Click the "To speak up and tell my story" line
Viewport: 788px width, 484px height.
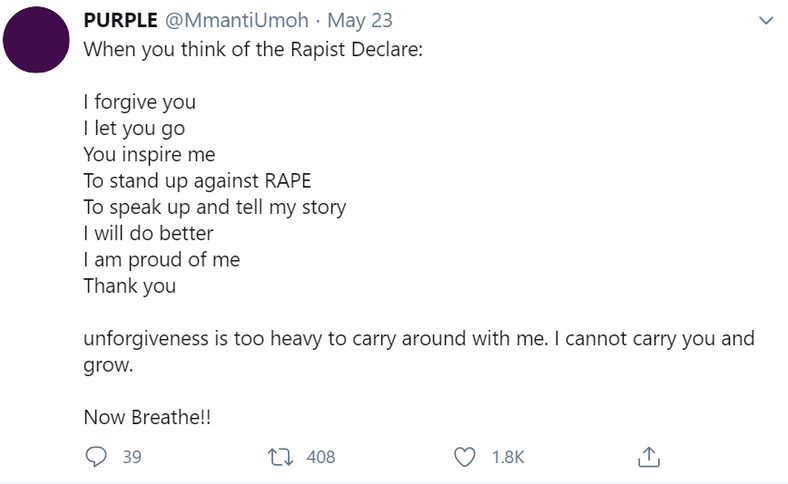[215, 207]
